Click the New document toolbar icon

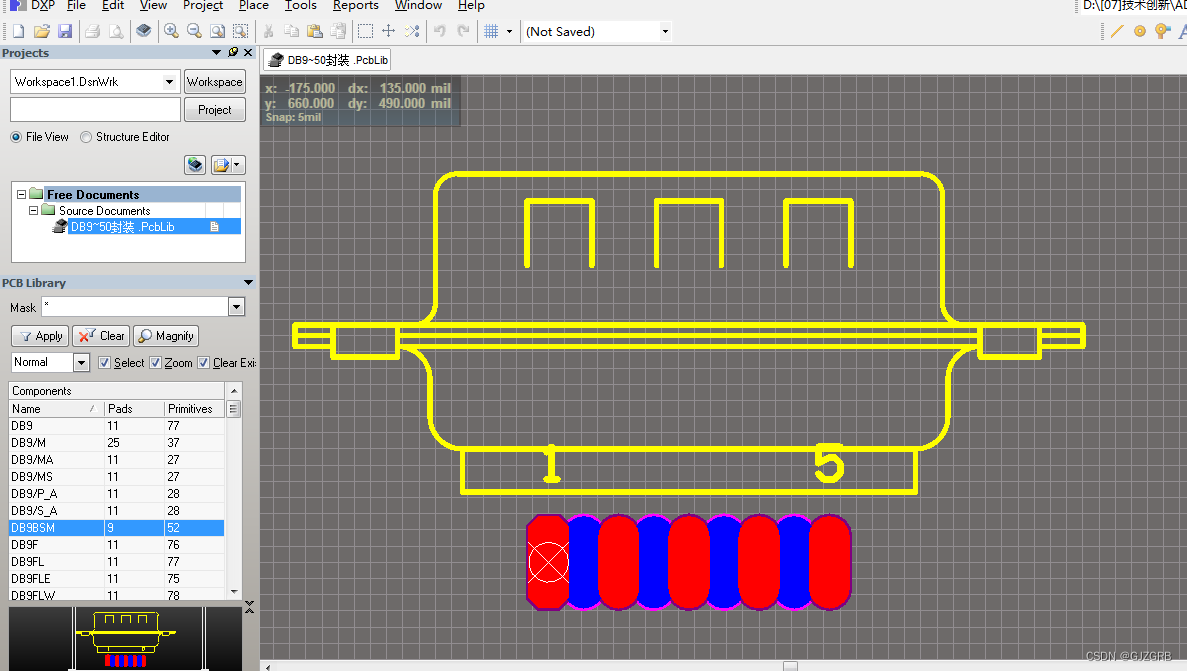pos(19,31)
